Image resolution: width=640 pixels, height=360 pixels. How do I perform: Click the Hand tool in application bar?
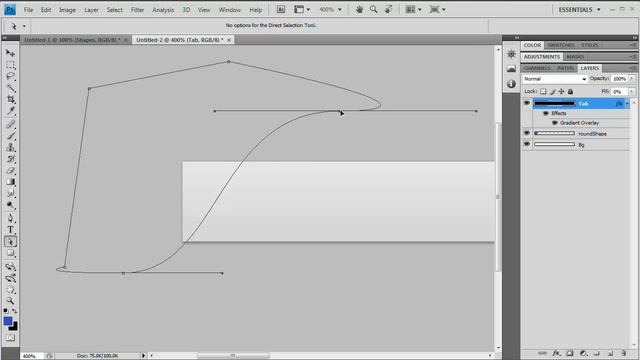tap(359, 9)
